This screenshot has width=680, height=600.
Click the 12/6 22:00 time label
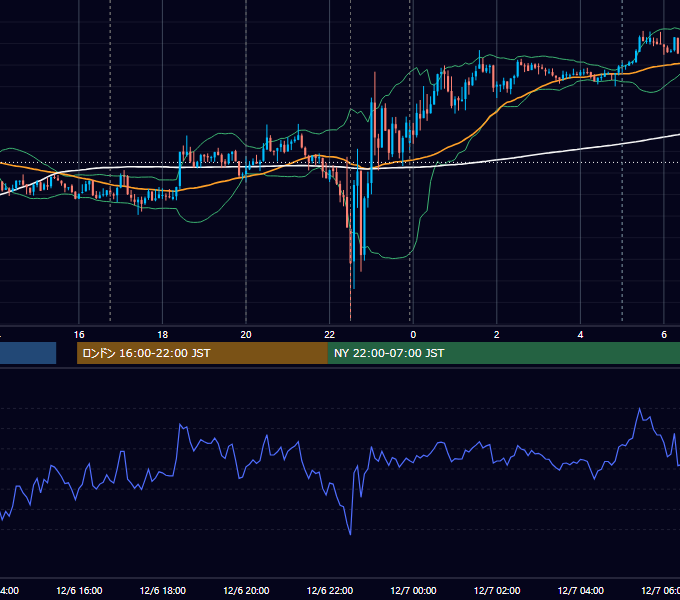(330, 590)
